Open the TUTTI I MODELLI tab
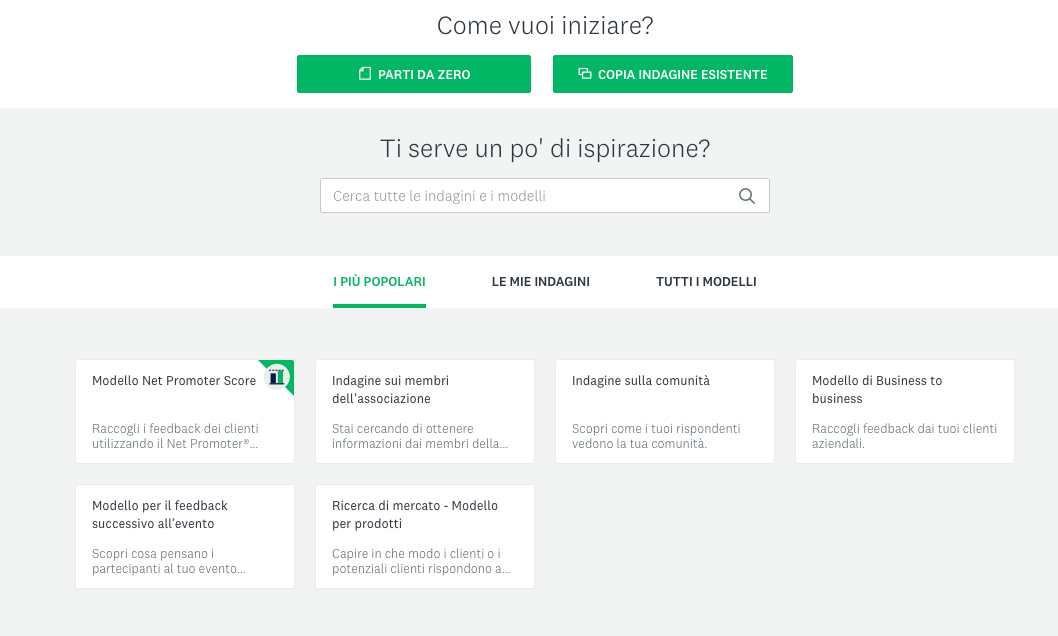This screenshot has height=636, width=1058. (706, 282)
